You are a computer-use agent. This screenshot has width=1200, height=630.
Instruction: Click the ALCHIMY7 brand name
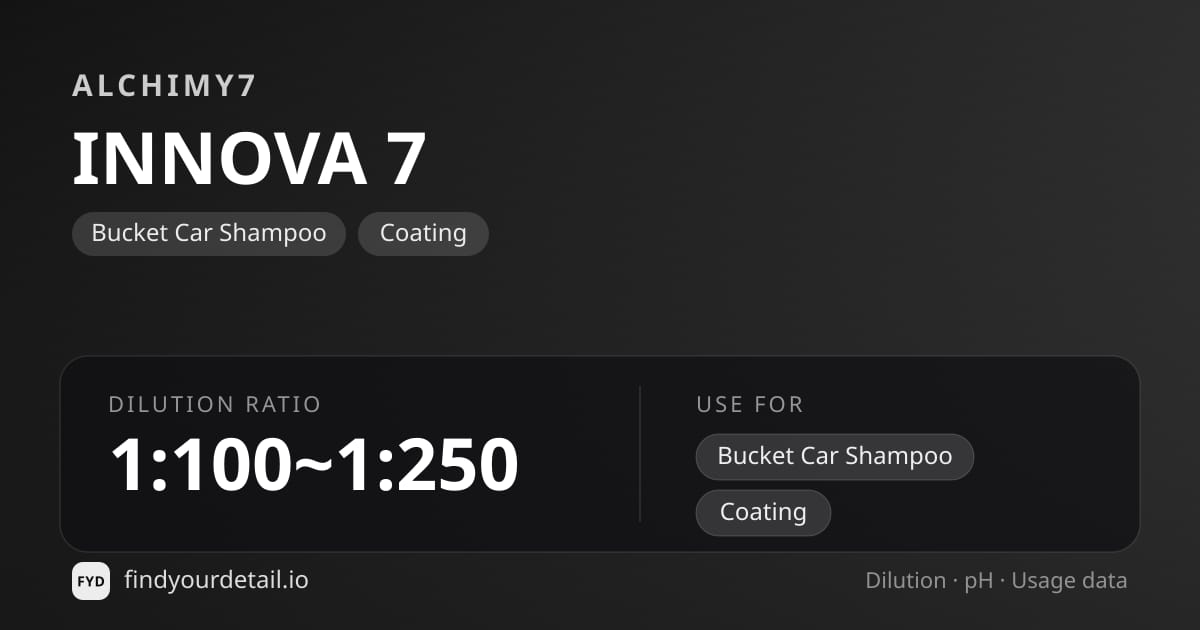[165, 86]
